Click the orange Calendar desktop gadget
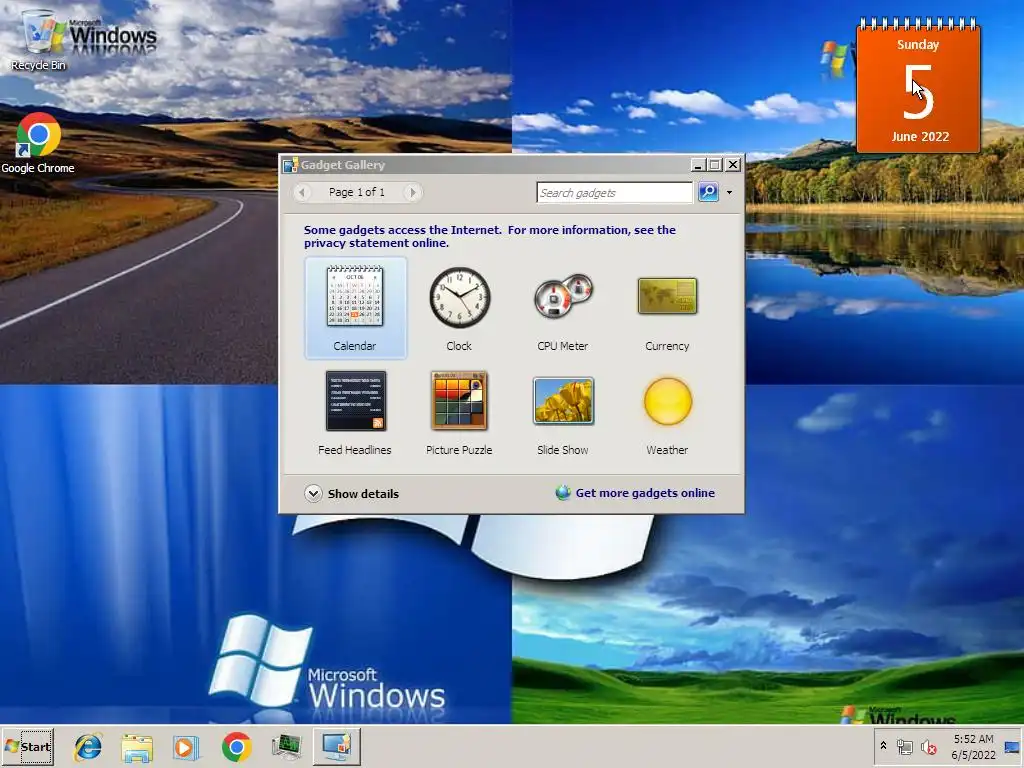This screenshot has width=1024, height=768. [x=918, y=87]
